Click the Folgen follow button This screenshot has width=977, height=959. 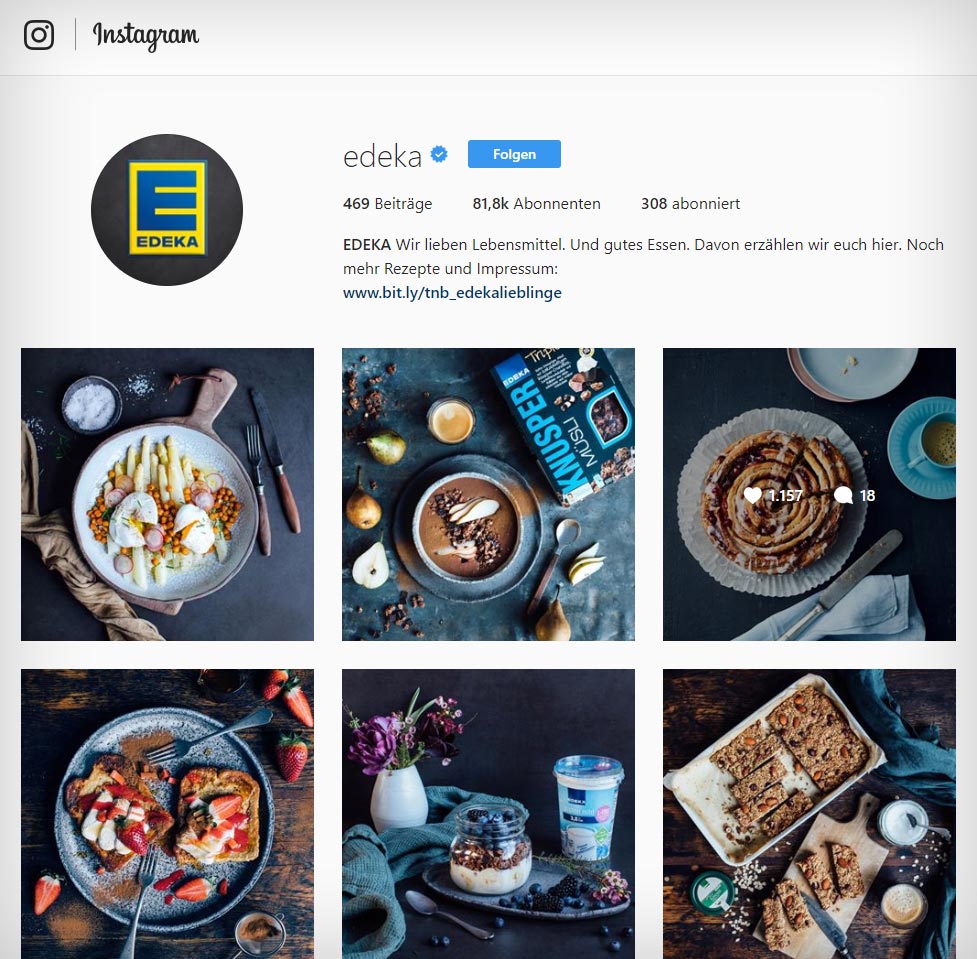[x=514, y=154]
